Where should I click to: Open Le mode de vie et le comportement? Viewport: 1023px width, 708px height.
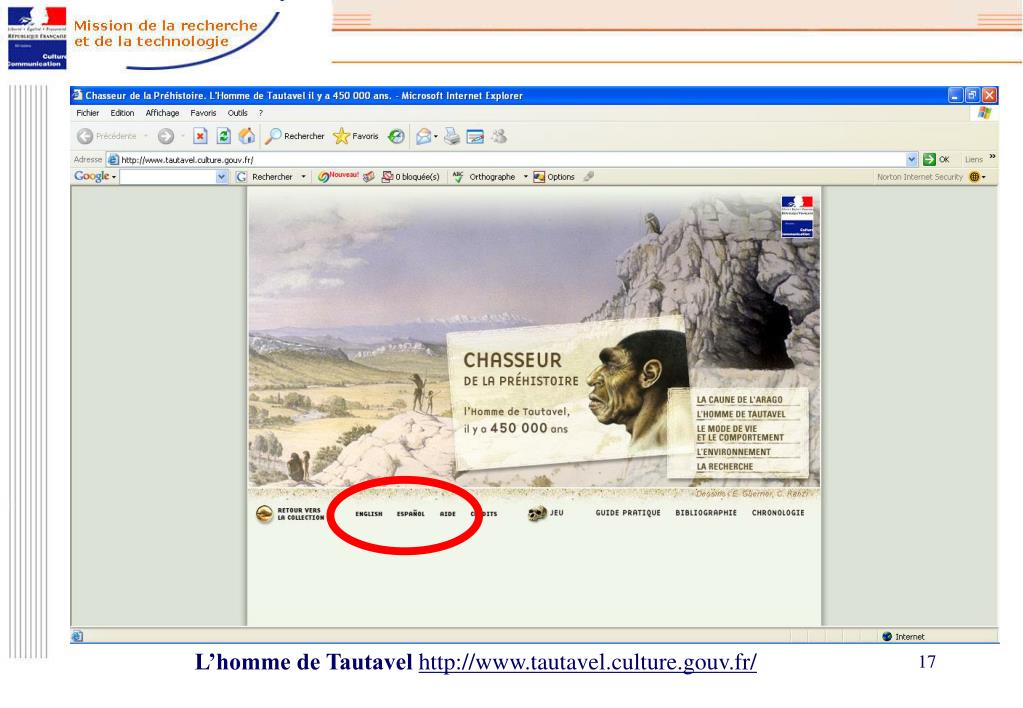740,433
